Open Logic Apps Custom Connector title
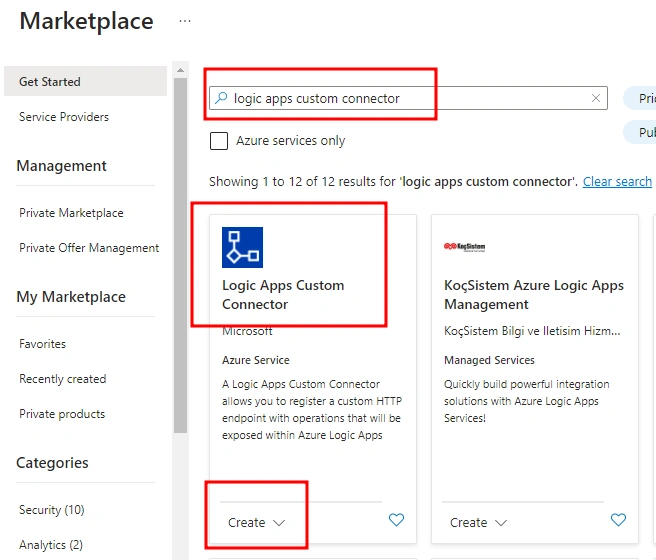Viewport: 656px width, 560px height. [283, 295]
